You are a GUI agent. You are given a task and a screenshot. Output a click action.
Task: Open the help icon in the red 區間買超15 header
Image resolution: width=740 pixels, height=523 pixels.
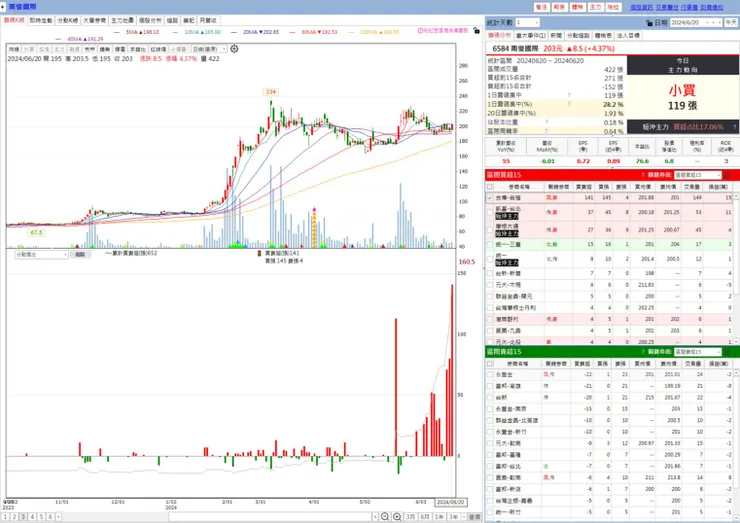643,175
